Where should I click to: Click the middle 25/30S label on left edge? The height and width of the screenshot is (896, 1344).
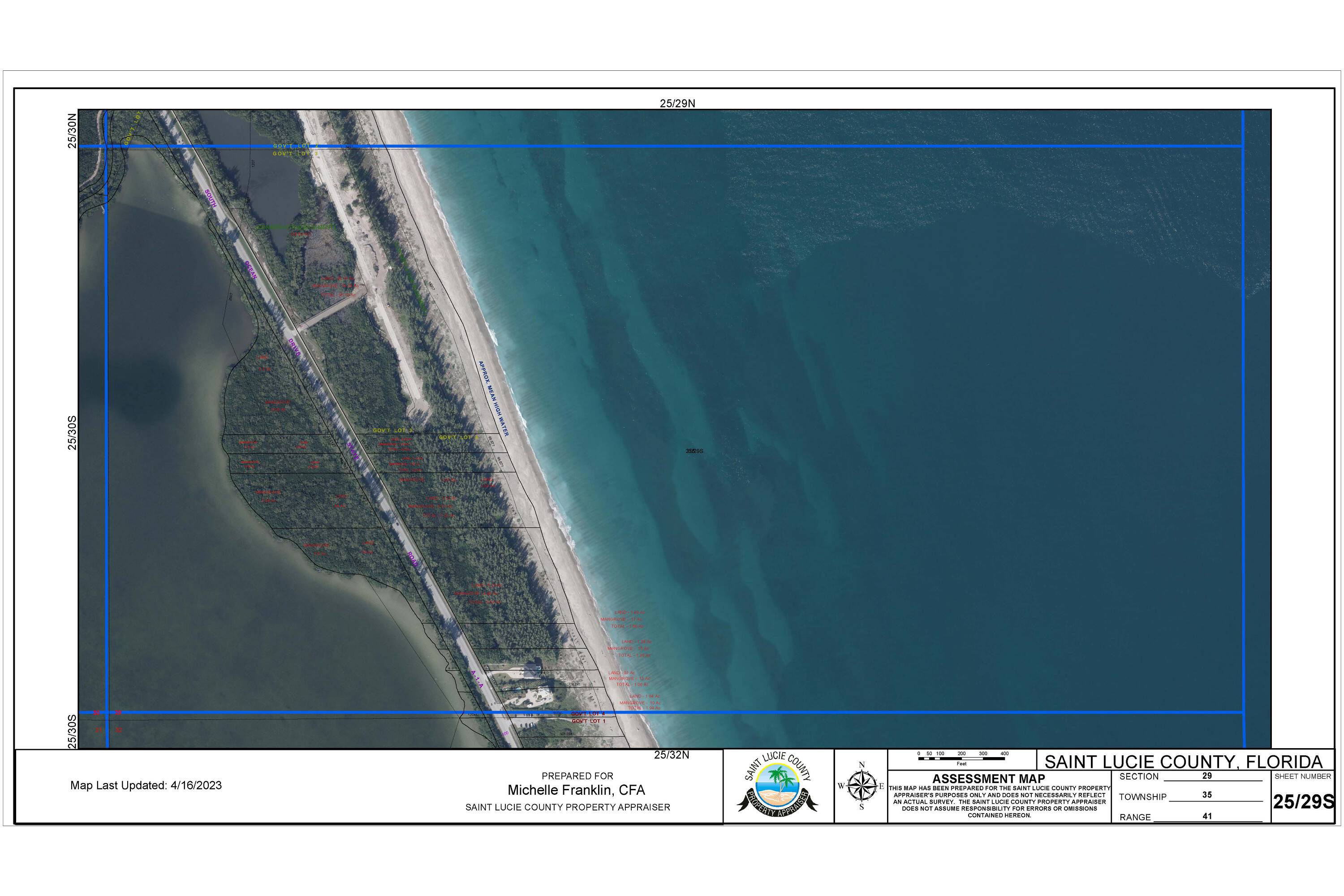(72, 433)
